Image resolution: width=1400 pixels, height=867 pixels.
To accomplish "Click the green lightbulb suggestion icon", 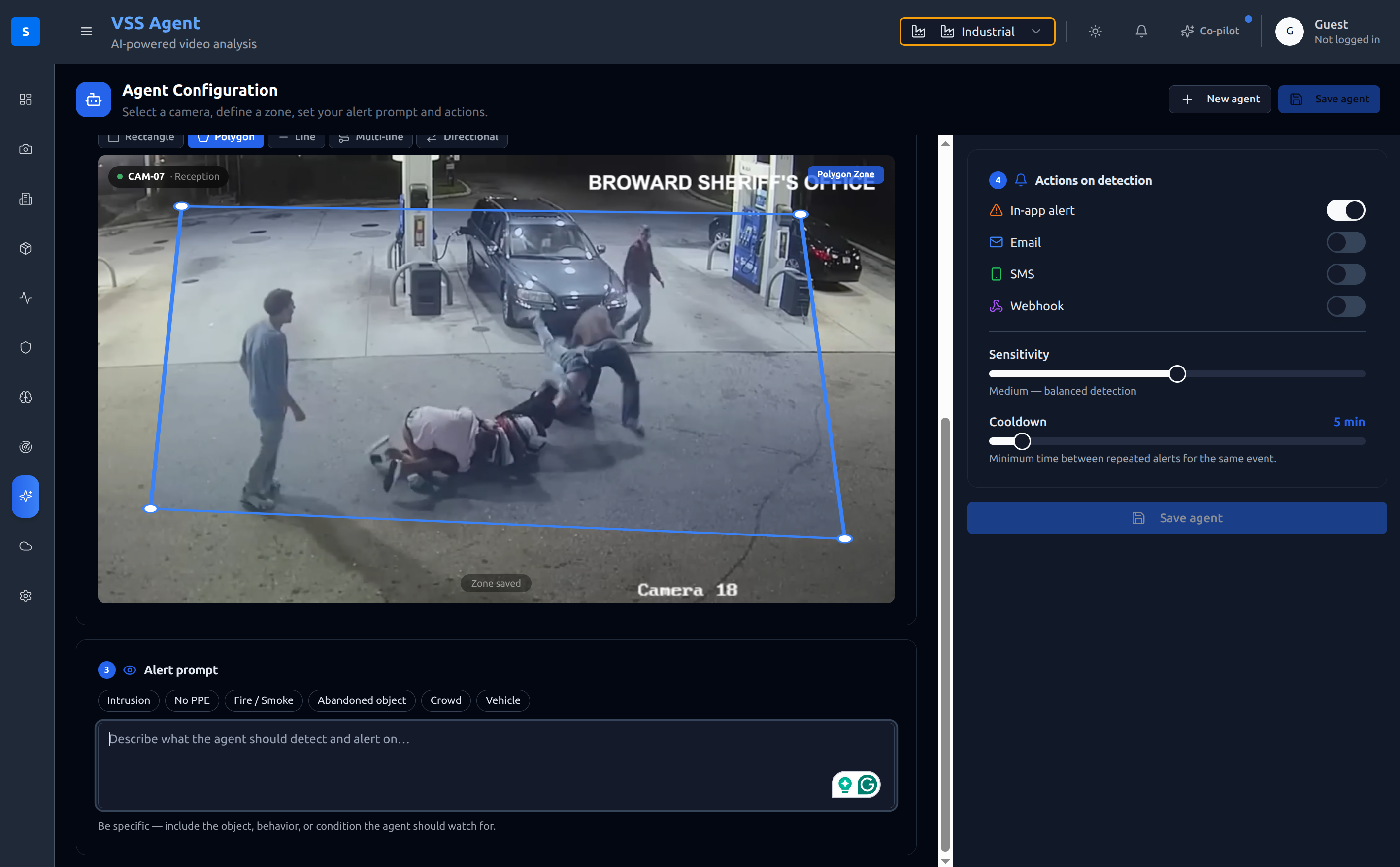I will 844,784.
